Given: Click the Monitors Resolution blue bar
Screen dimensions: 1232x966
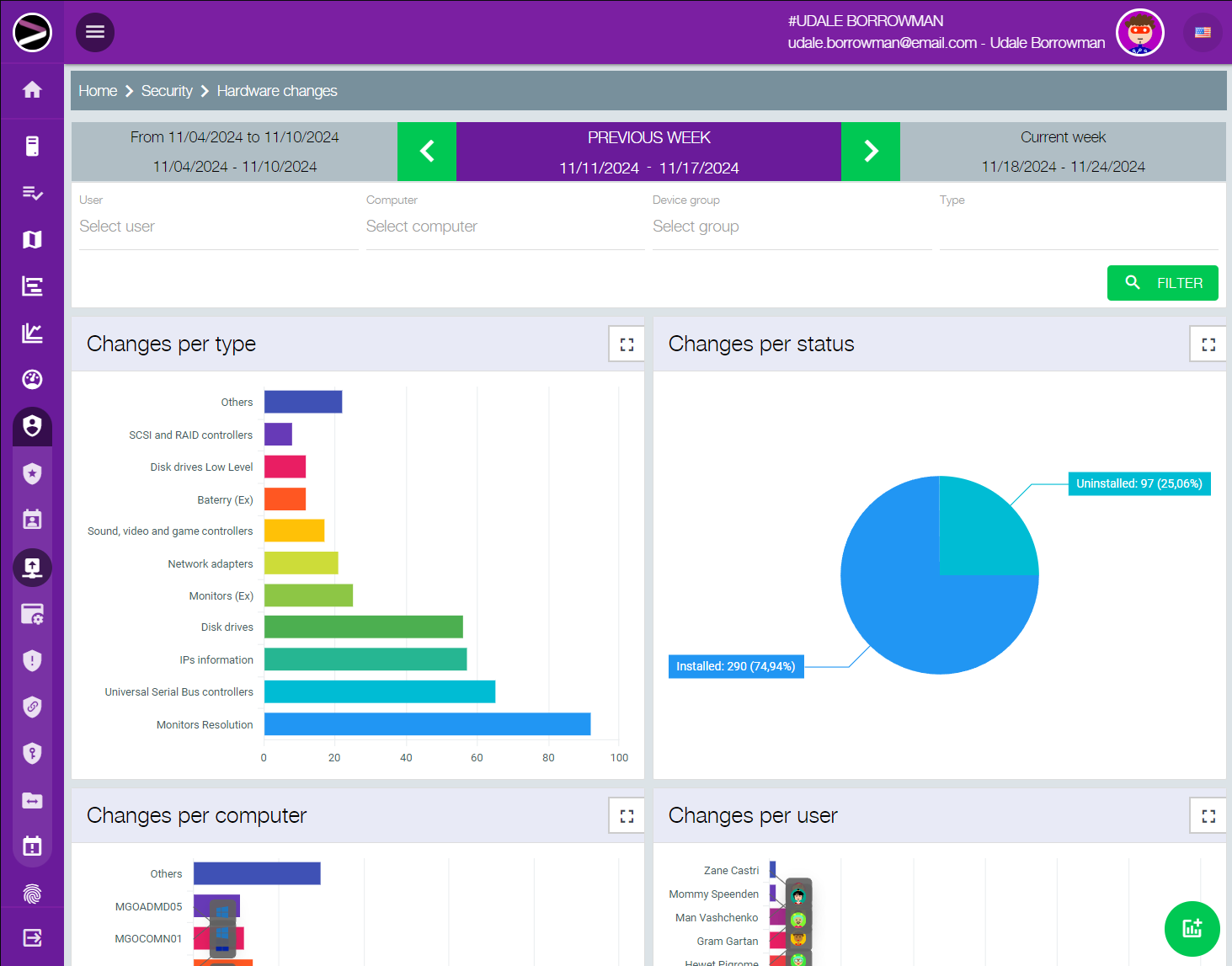Looking at the screenshot, I should coord(427,724).
